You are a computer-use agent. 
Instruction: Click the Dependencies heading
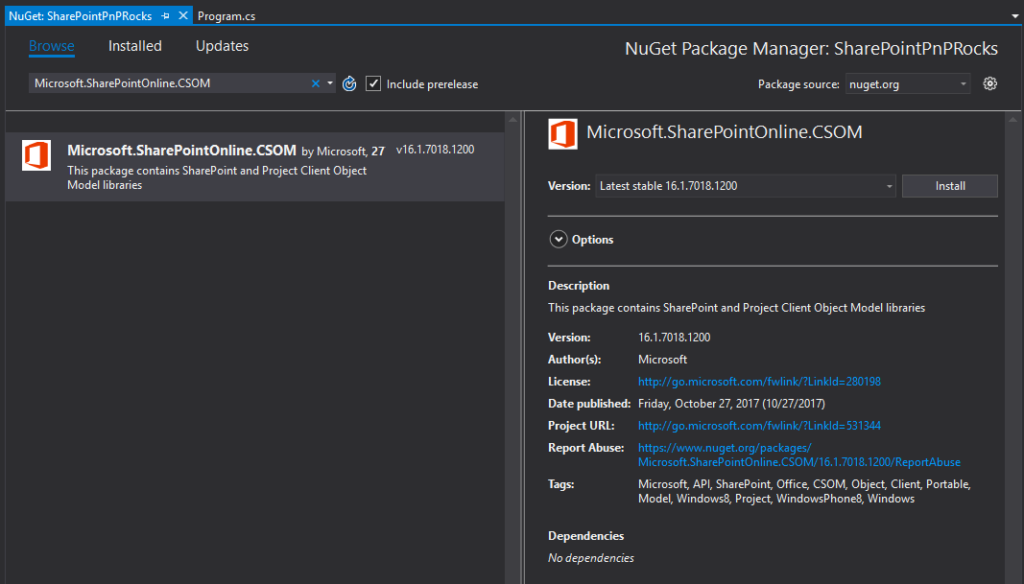[586, 536]
